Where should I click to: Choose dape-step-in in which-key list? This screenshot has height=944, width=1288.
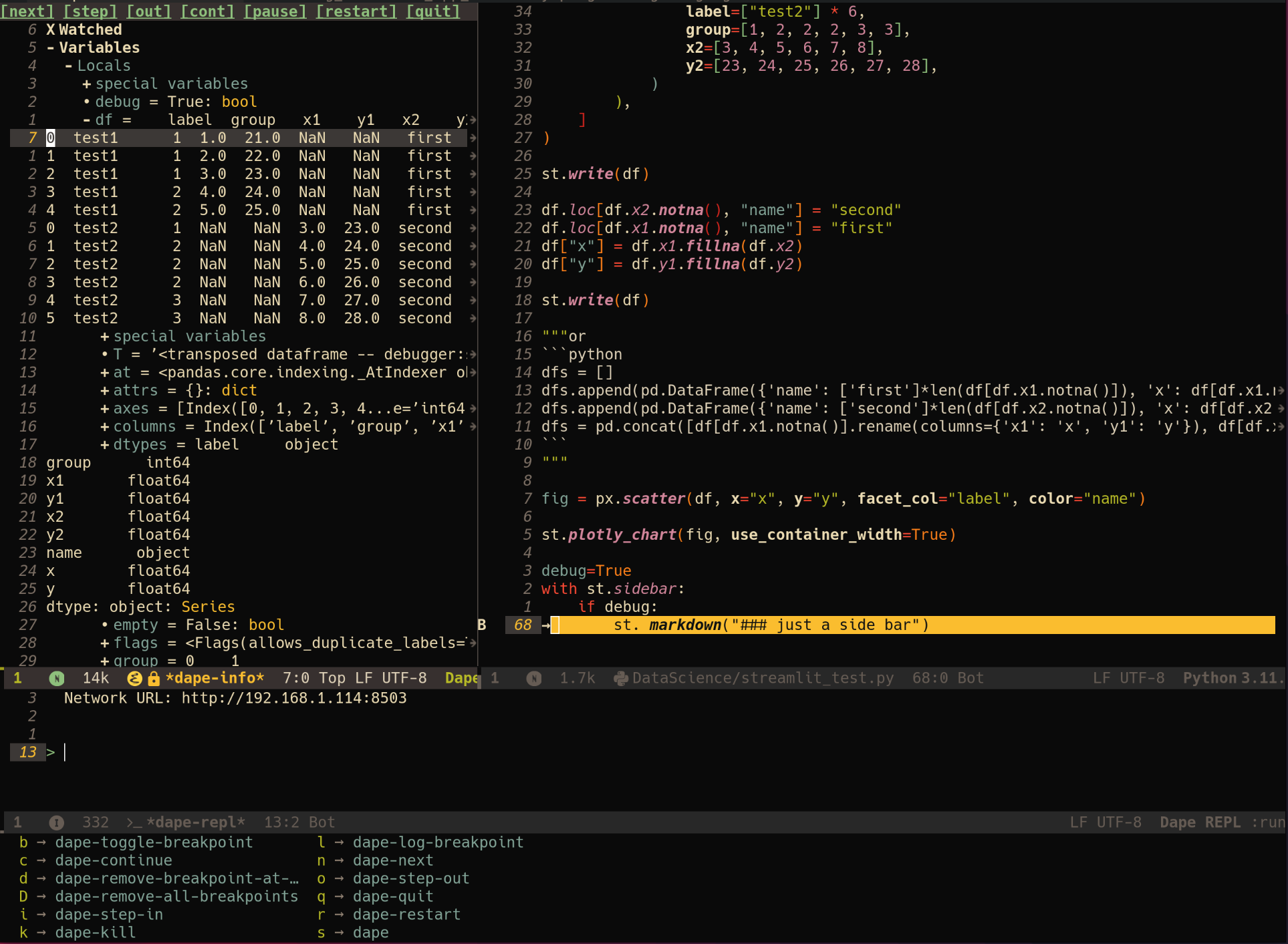coord(109,915)
